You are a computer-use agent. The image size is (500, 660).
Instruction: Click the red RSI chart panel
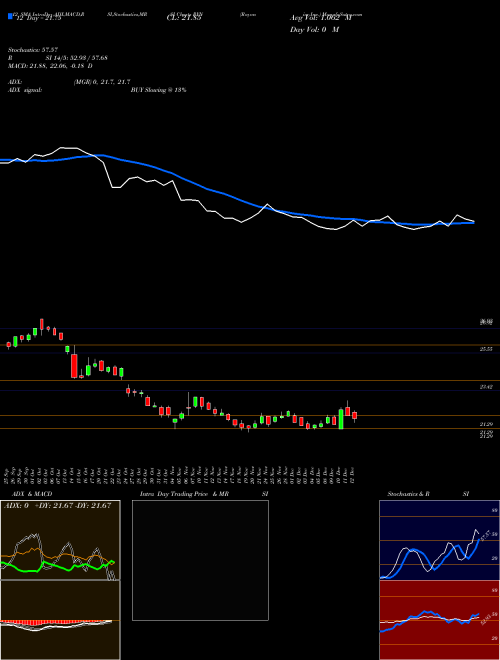[x=439, y=620]
